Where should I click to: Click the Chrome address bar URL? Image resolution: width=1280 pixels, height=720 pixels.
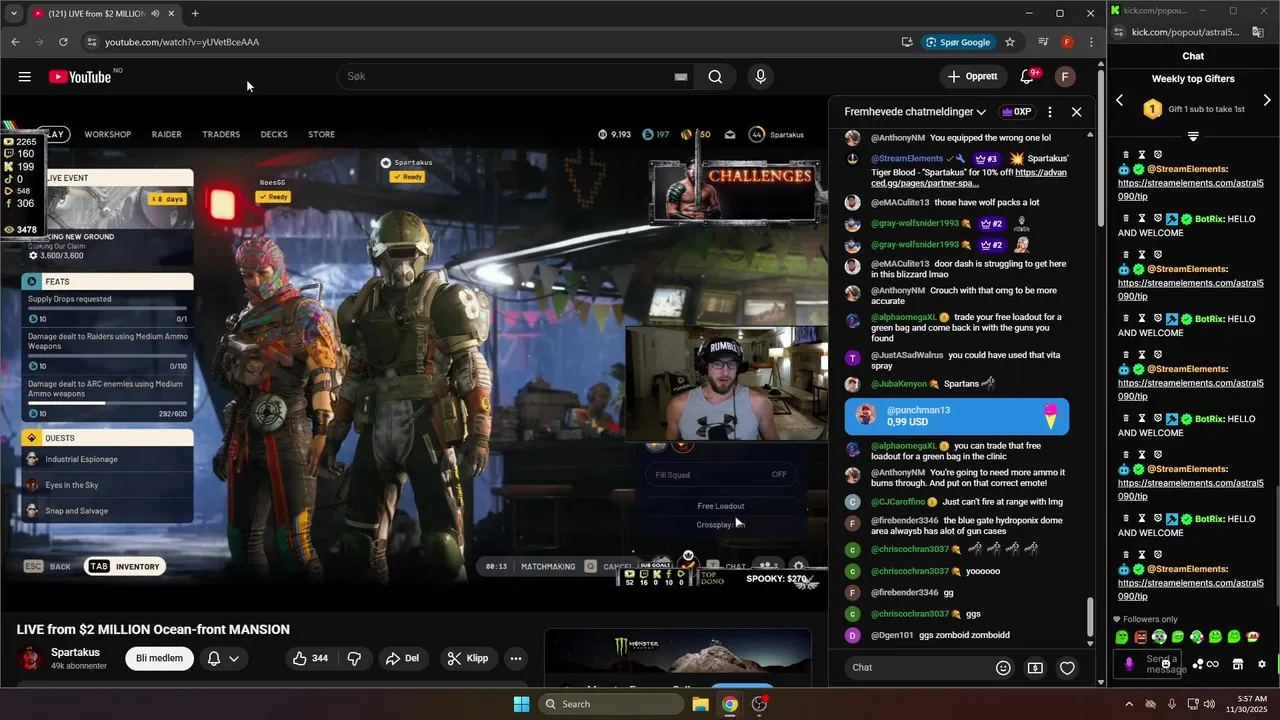pyautogui.click(x=182, y=42)
